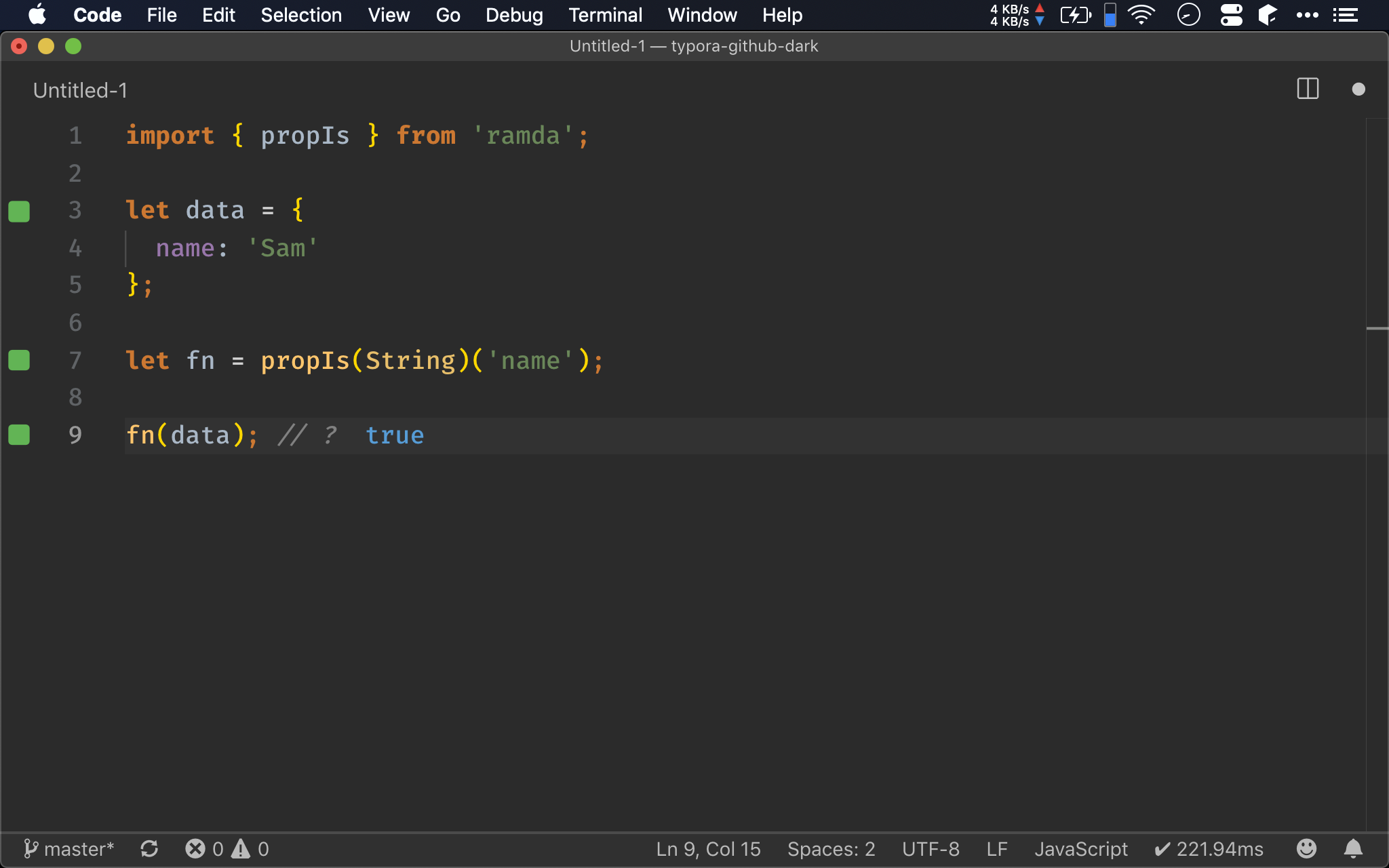Open the View menu
The image size is (1389, 868).
pyautogui.click(x=389, y=15)
